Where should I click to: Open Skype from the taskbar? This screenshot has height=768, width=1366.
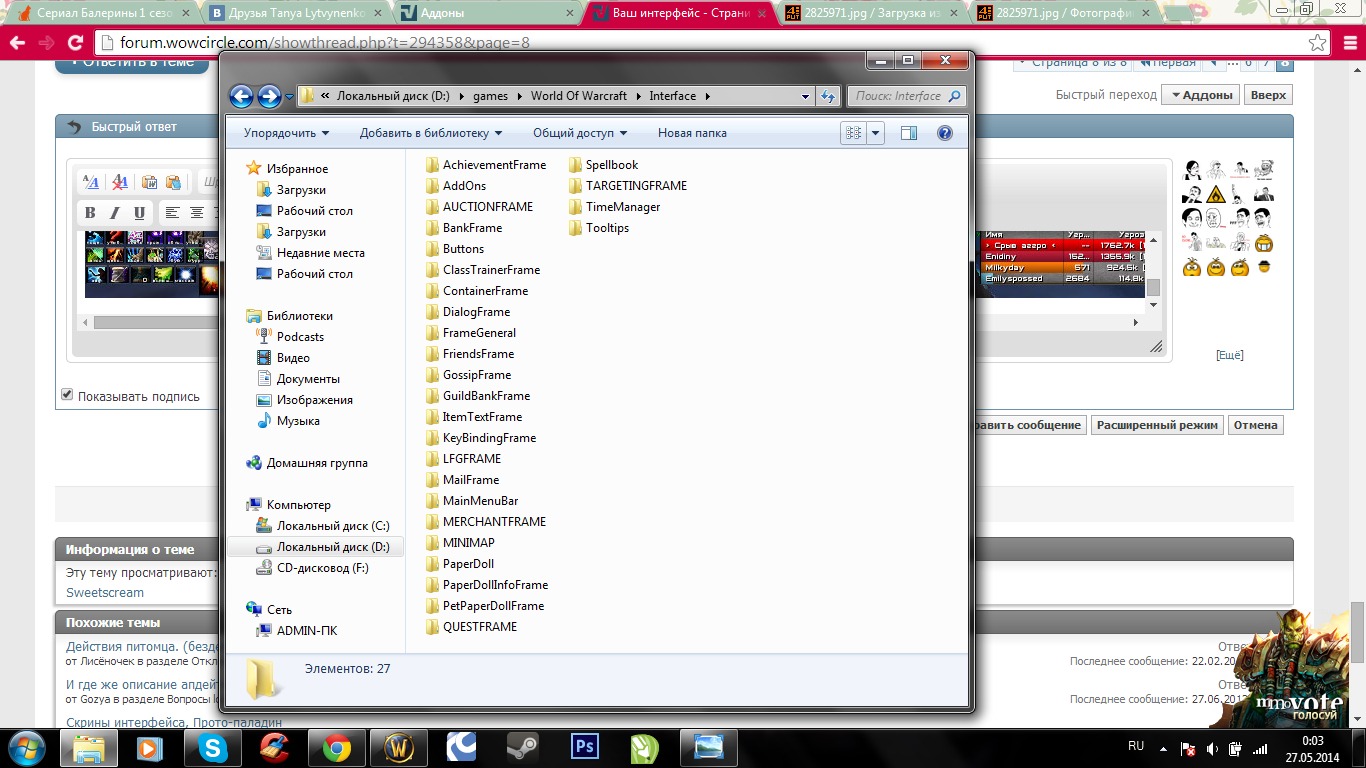(212, 747)
